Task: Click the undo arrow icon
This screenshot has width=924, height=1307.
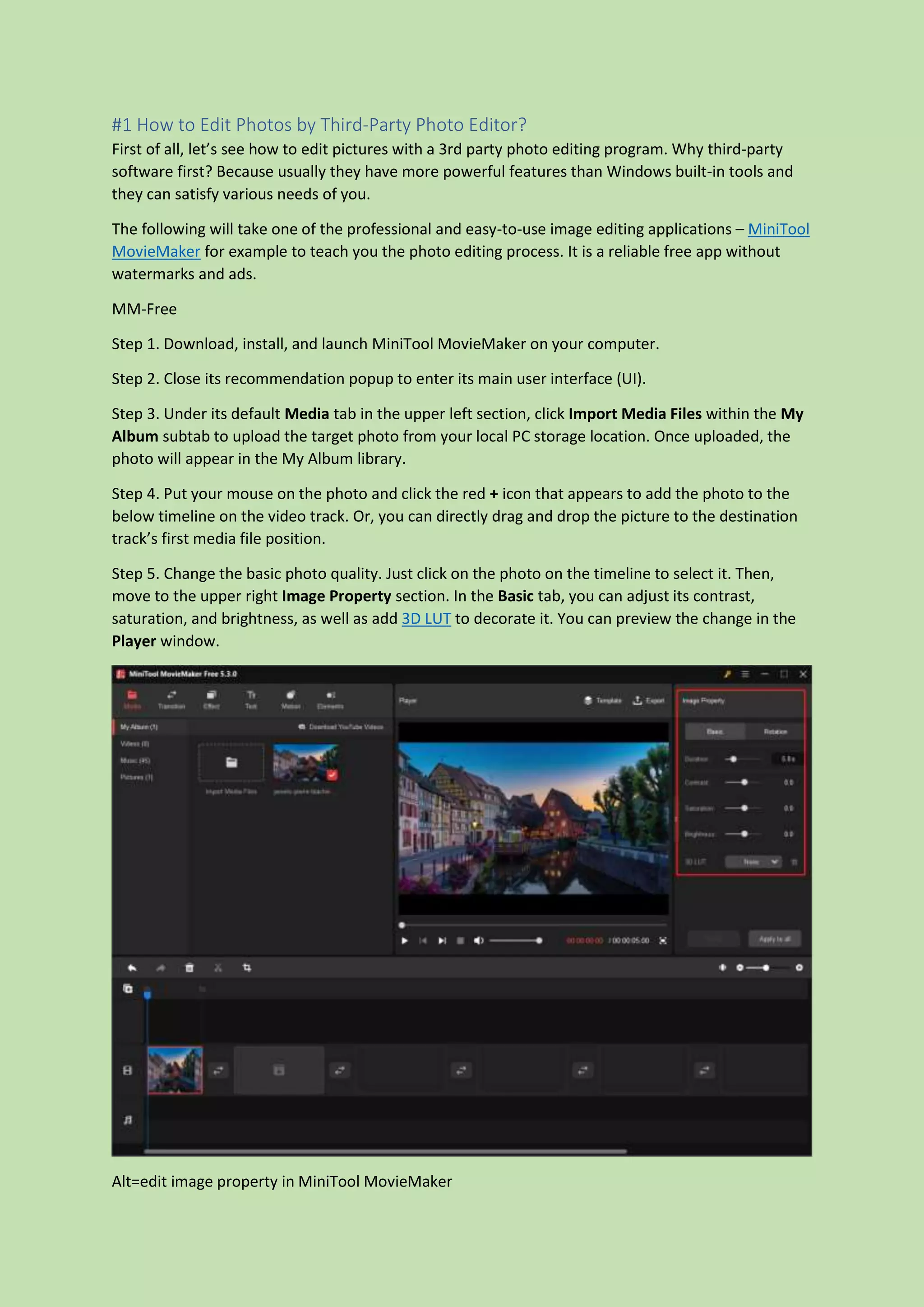Action: (x=132, y=968)
